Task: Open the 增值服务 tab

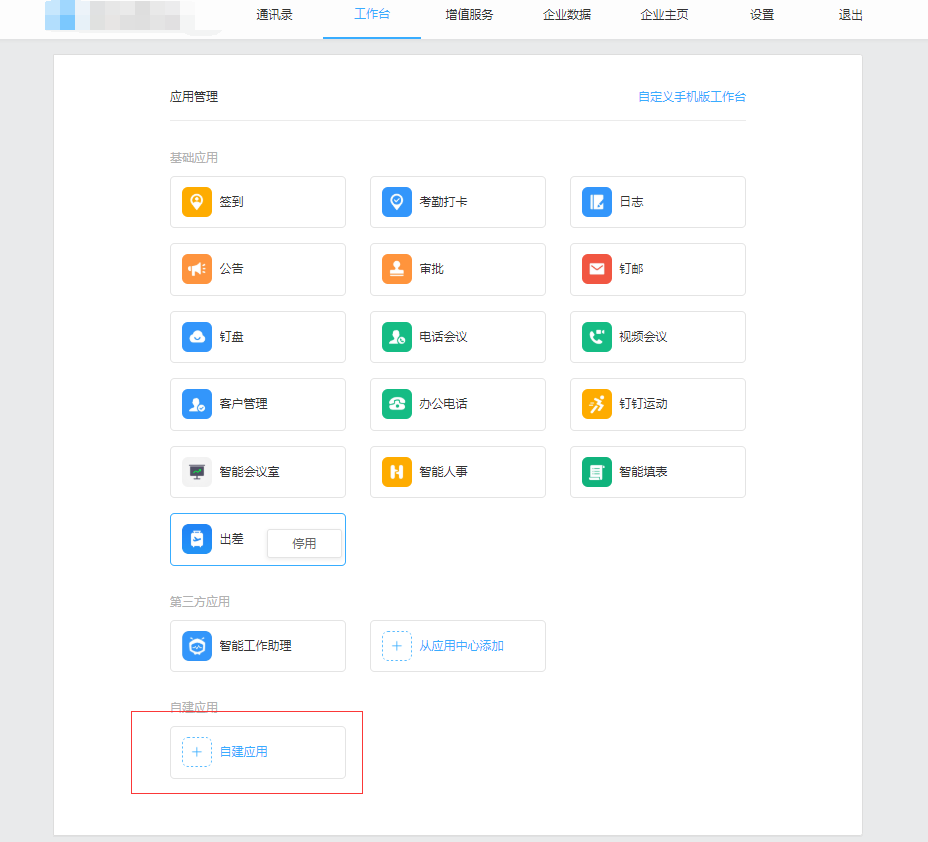Action: click(469, 15)
